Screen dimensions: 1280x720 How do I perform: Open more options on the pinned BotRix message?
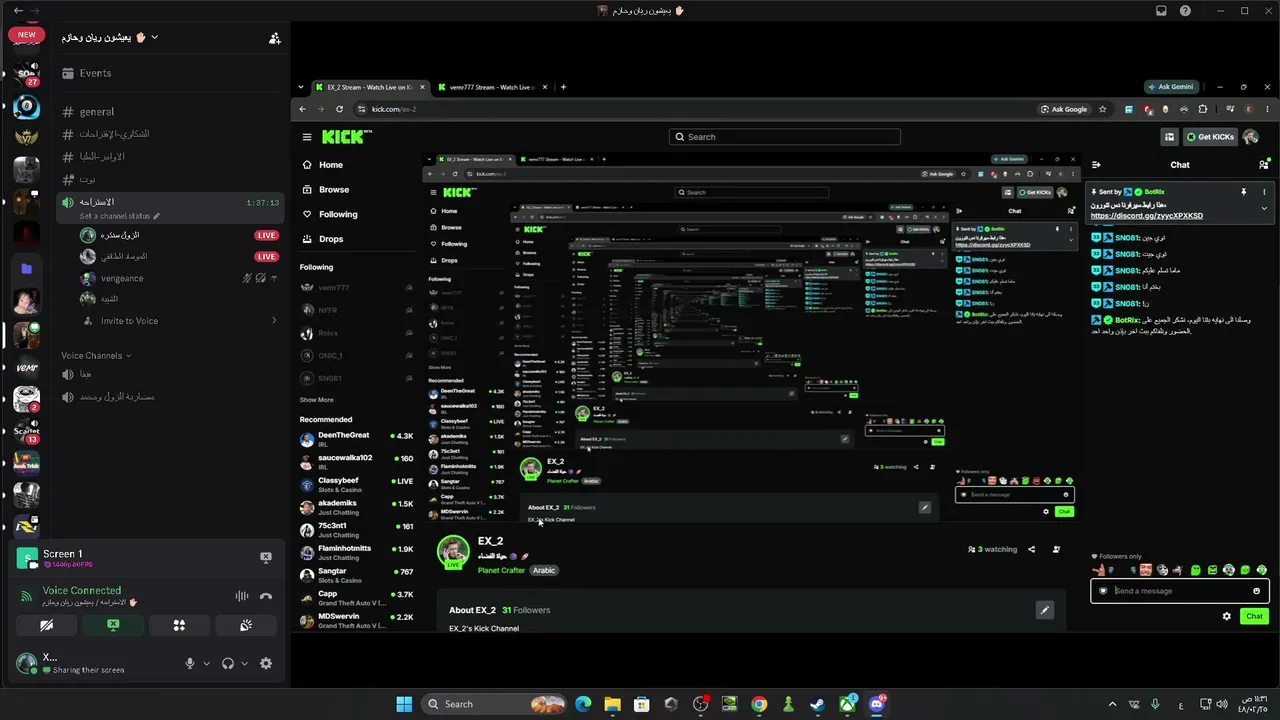point(1264,192)
